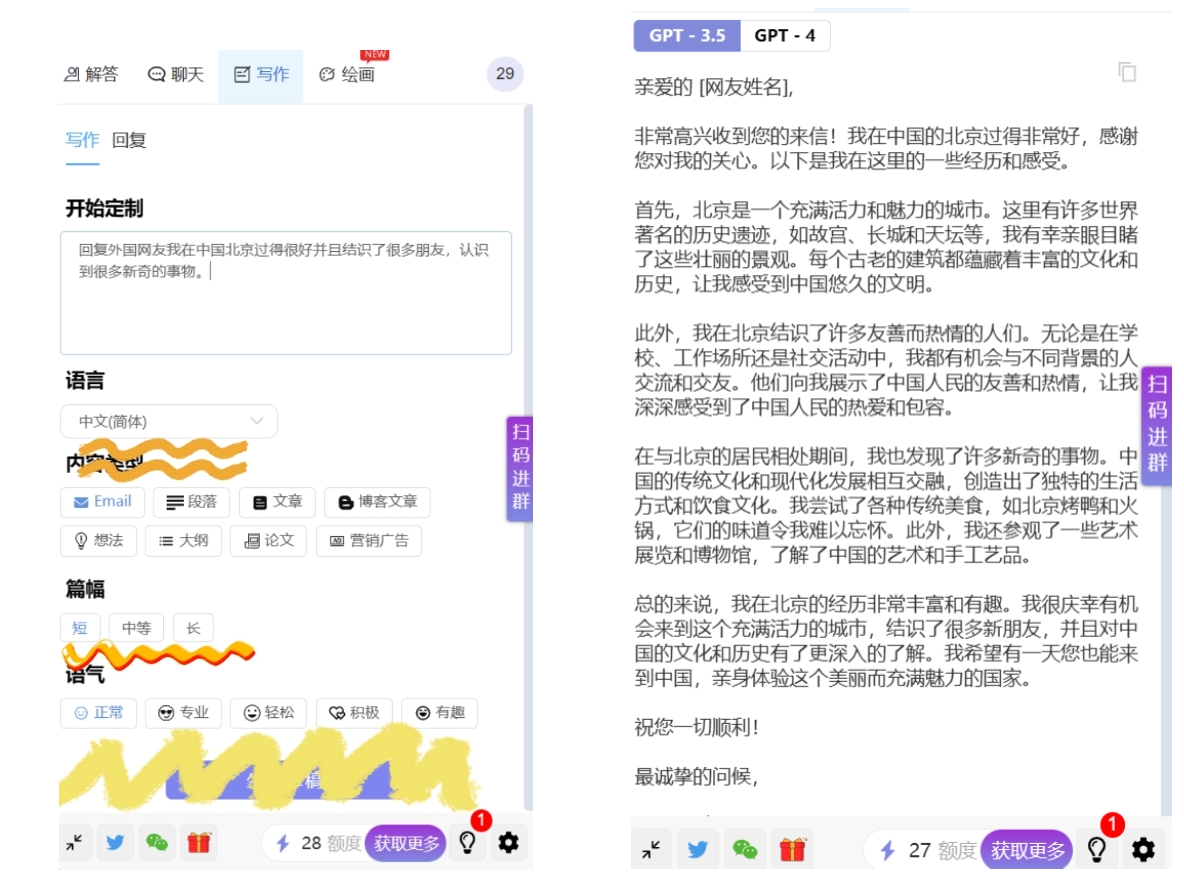Click collapse arrows icon in right panel
This screenshot has width=1184, height=888.
point(651,850)
